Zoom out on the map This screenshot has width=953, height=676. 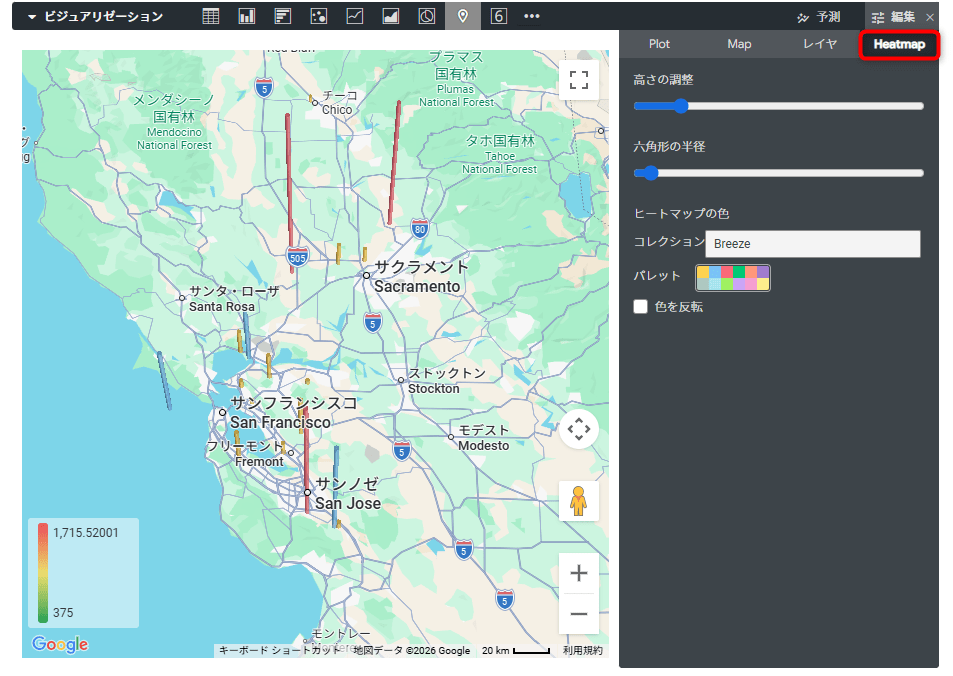[x=579, y=614]
